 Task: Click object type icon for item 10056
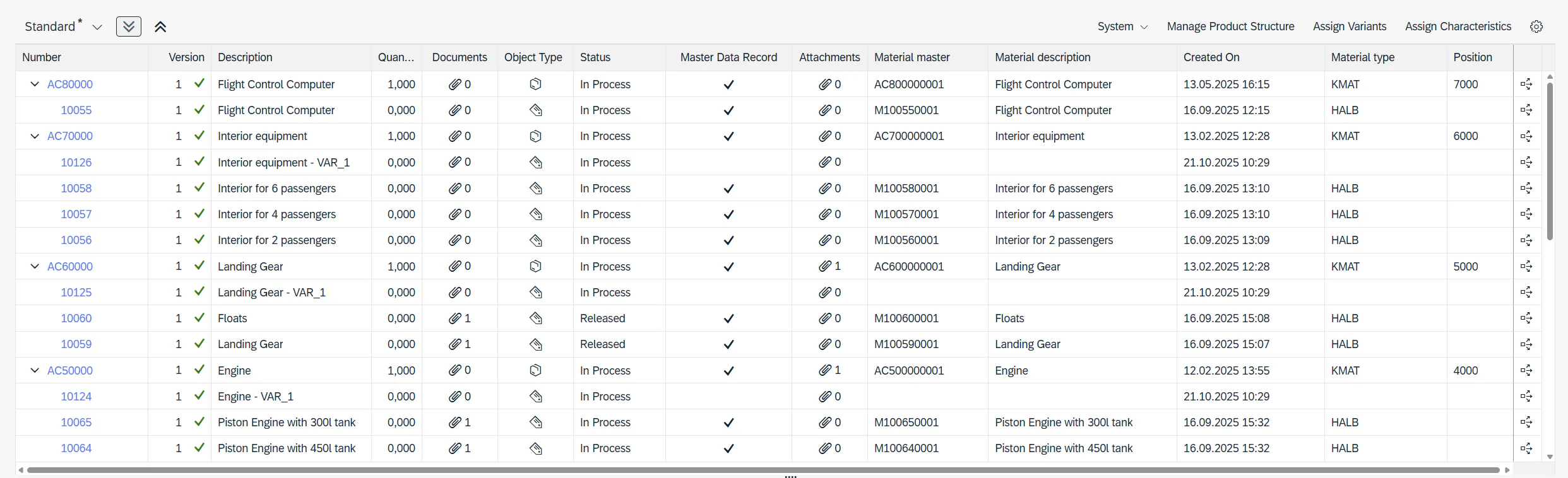pos(535,240)
